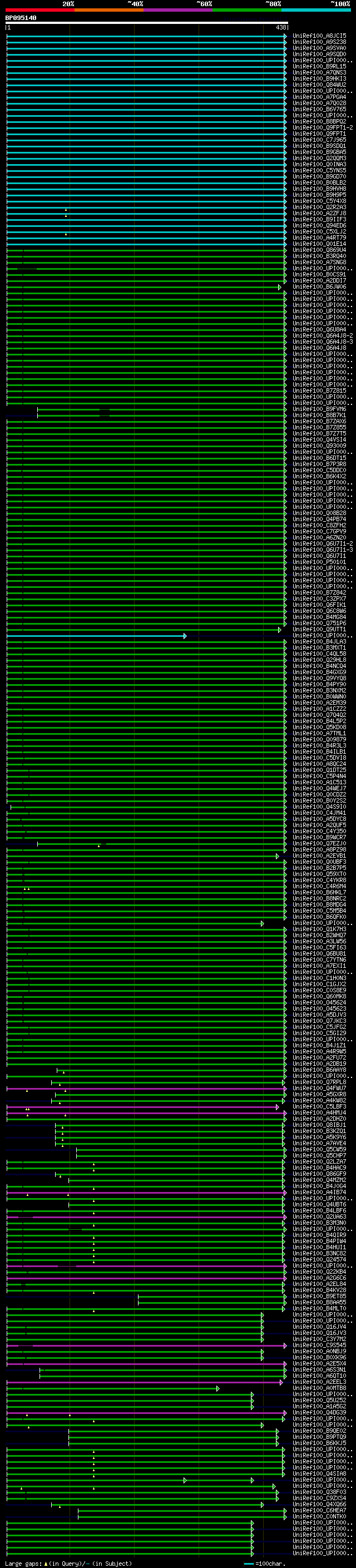Screen dimensions: 356x1568
Task: Select UniRef100_B6HKL7 label
Action: coord(319,892)
